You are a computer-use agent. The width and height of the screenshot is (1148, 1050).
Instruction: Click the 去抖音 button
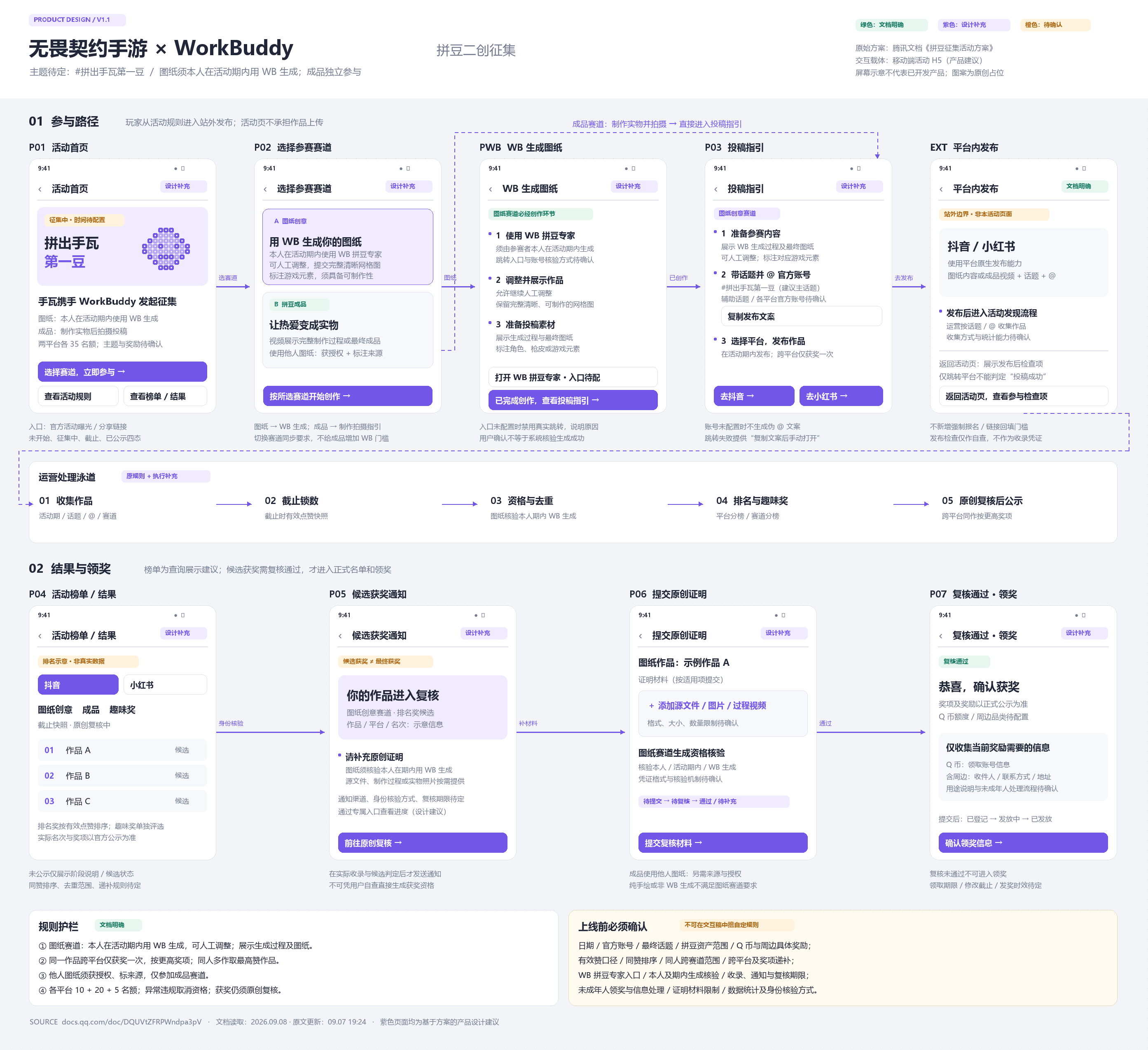click(753, 396)
